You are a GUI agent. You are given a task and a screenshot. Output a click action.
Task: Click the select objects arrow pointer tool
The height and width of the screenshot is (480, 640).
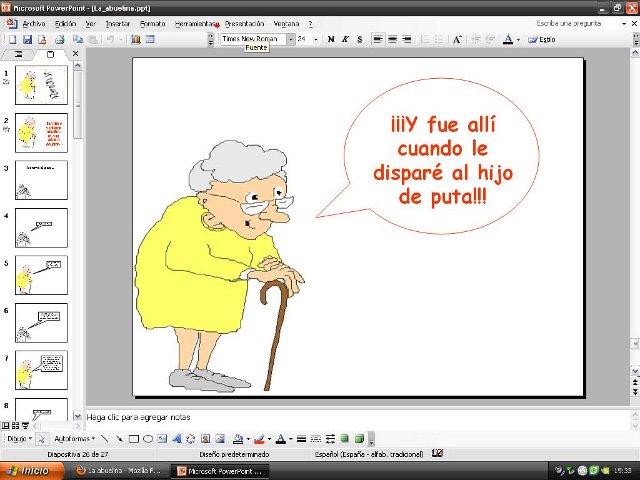(44, 438)
